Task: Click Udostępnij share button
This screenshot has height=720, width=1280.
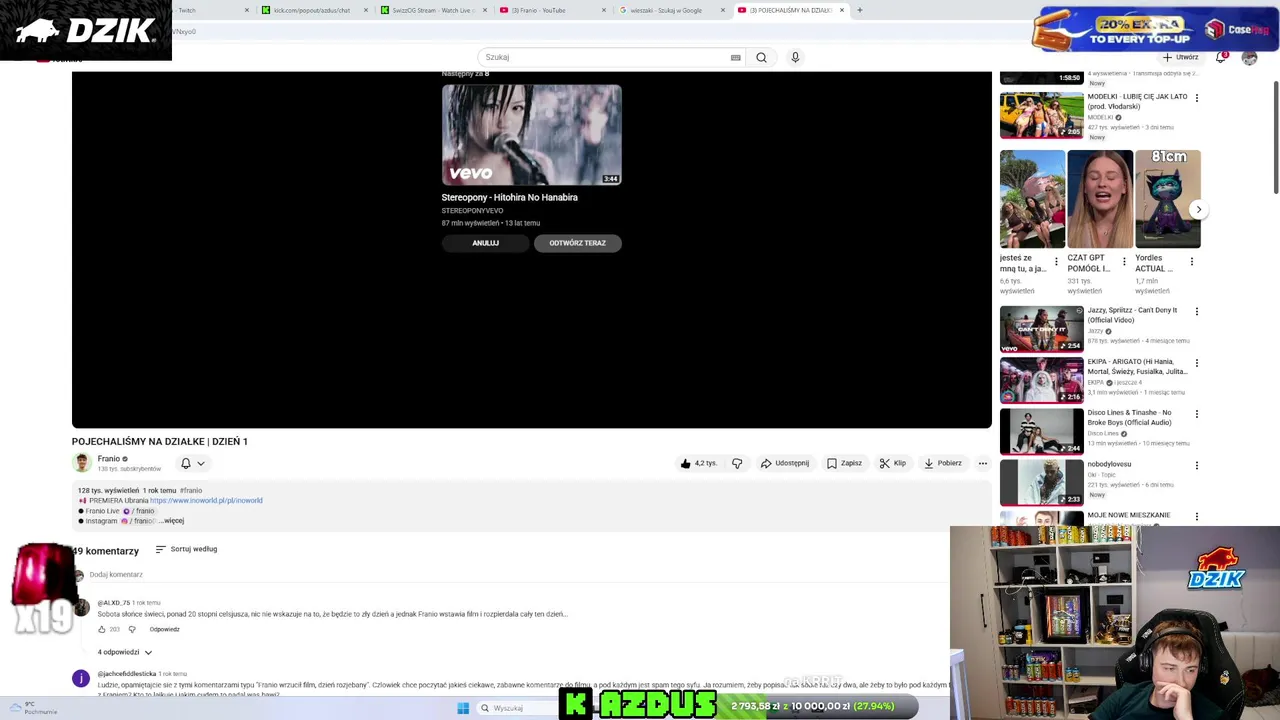Action: 785,463
